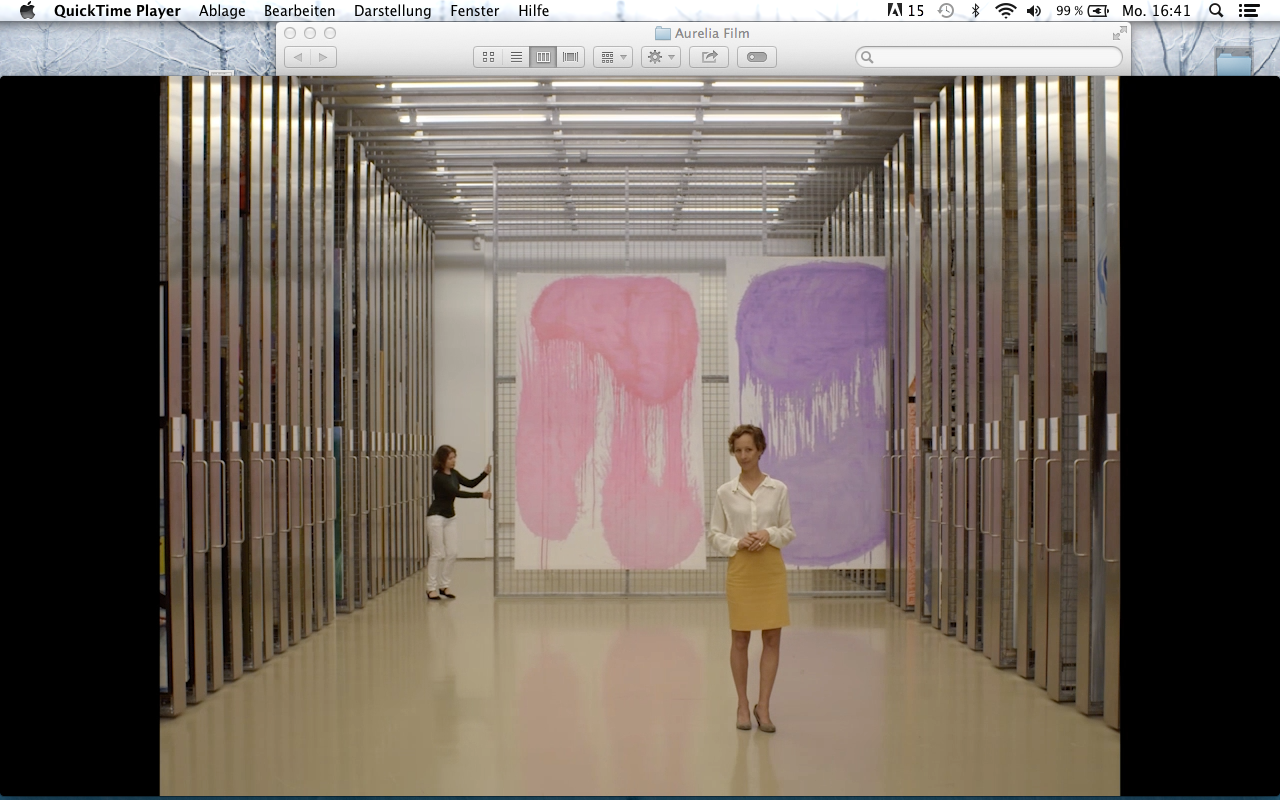1280x800 pixels.
Task: Open Spotlight search in the menu bar
Action: [x=1216, y=11]
